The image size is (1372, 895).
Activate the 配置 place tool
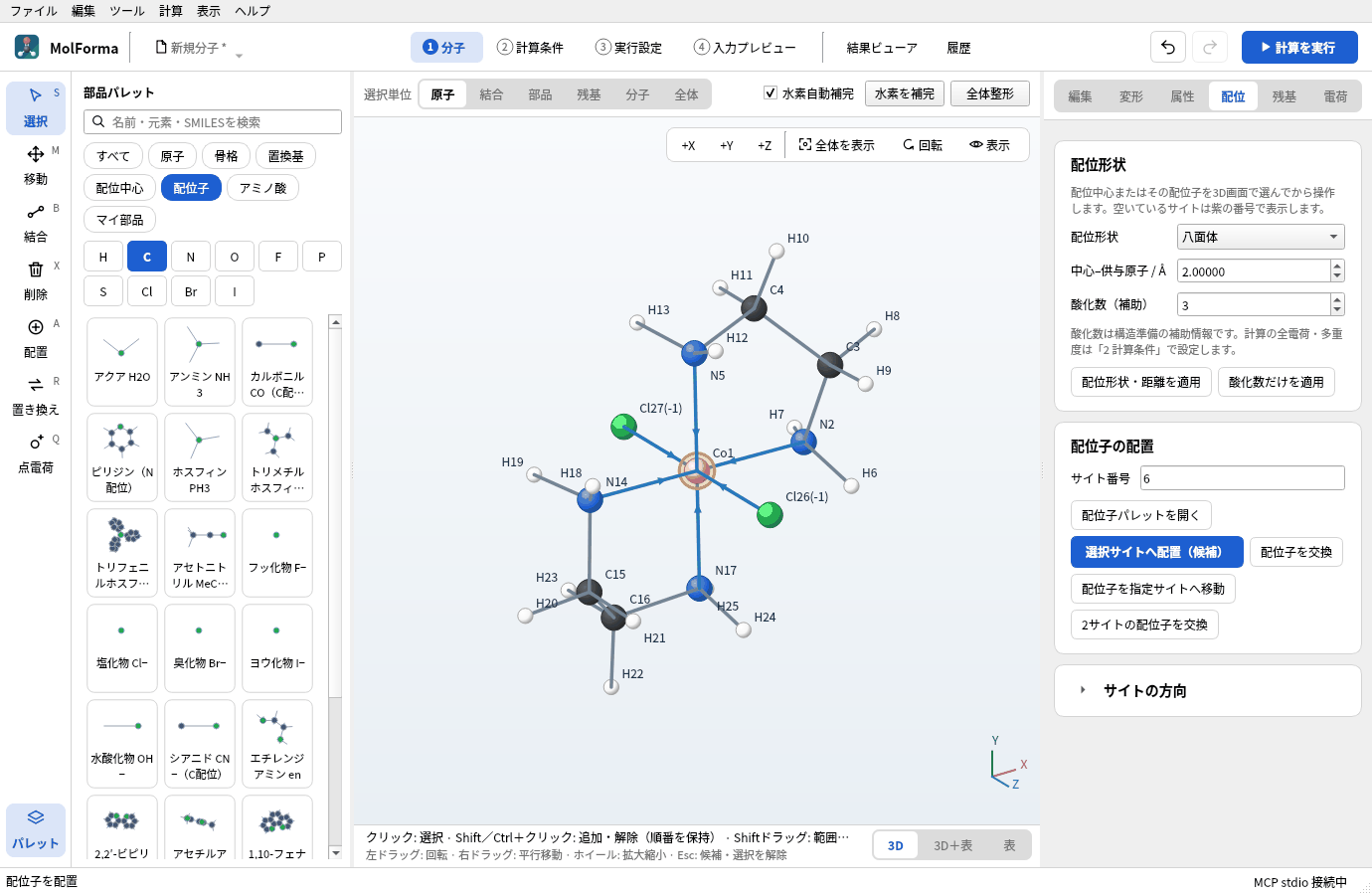pos(36,338)
